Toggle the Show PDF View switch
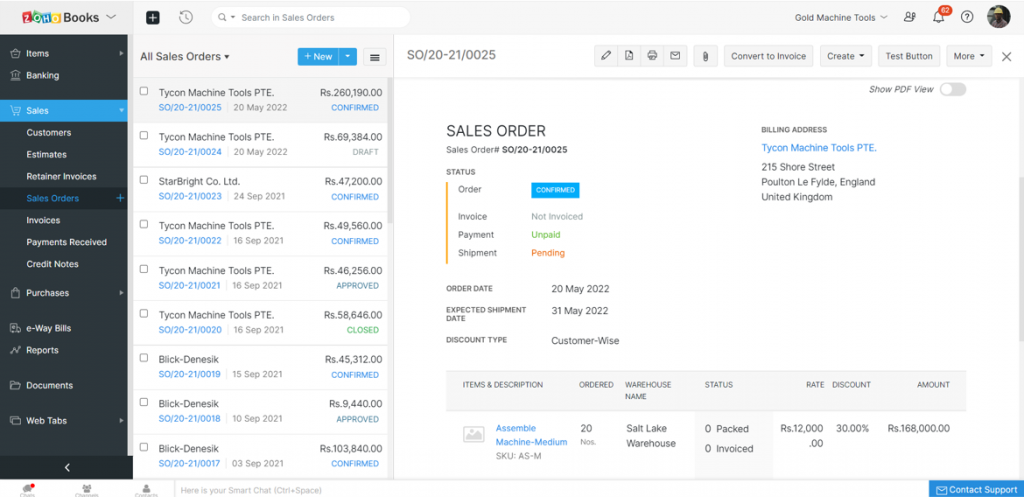This screenshot has height=497, width=1024. tap(953, 89)
